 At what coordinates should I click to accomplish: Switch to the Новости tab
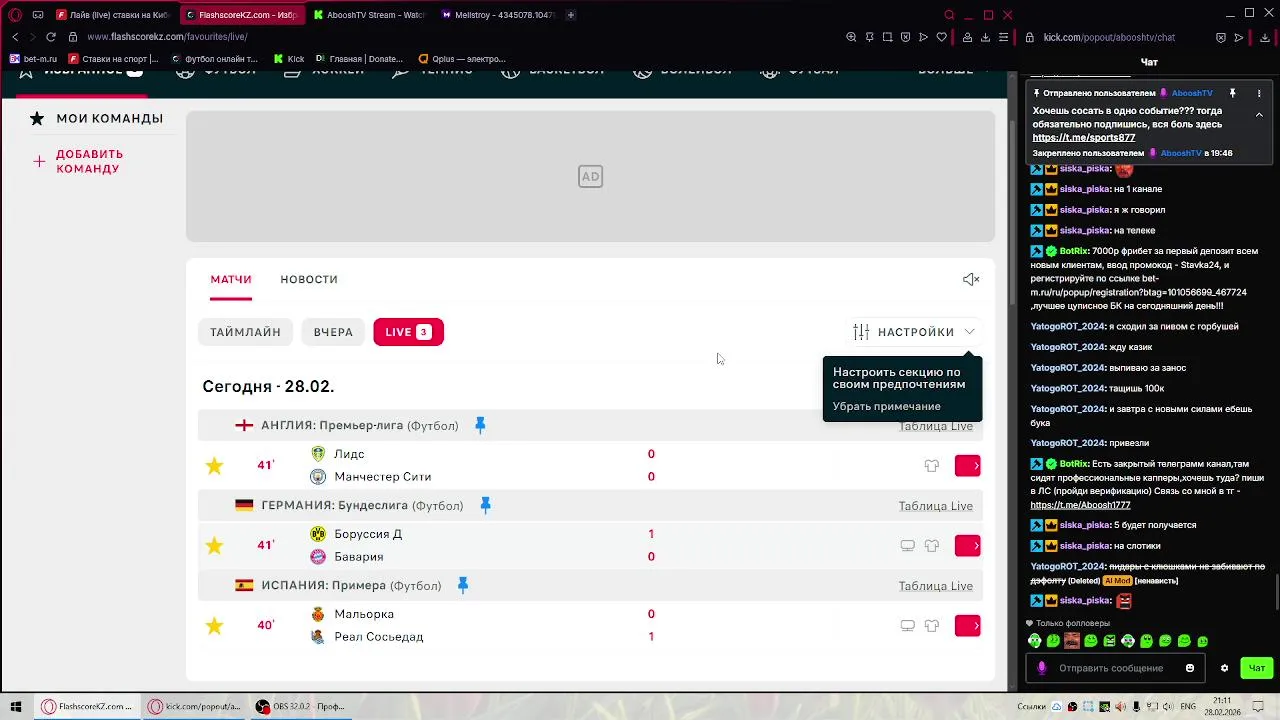pos(309,279)
